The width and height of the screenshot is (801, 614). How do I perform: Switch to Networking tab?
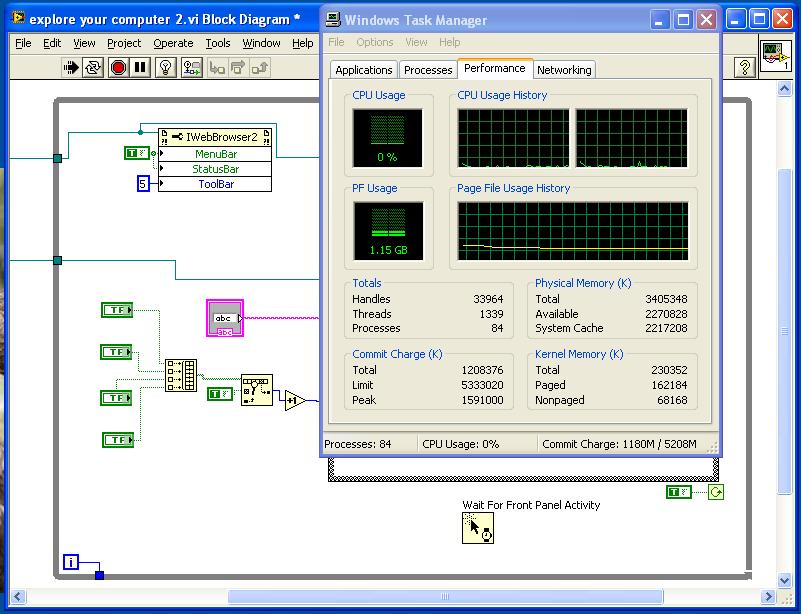[x=564, y=70]
